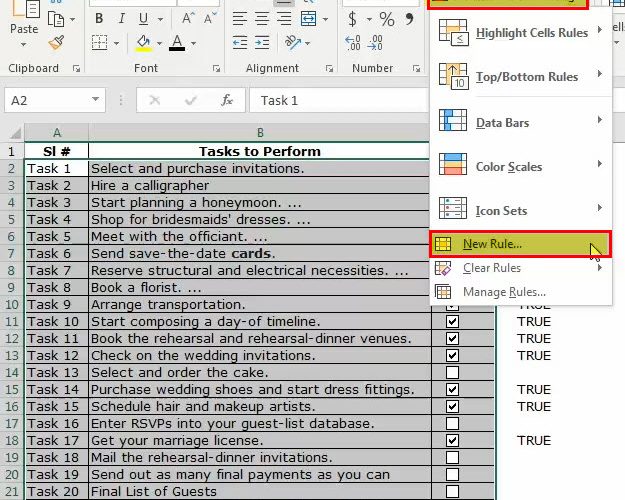Click the Format Painter brush
The width and height of the screenshot is (625, 500).
click(x=57, y=43)
